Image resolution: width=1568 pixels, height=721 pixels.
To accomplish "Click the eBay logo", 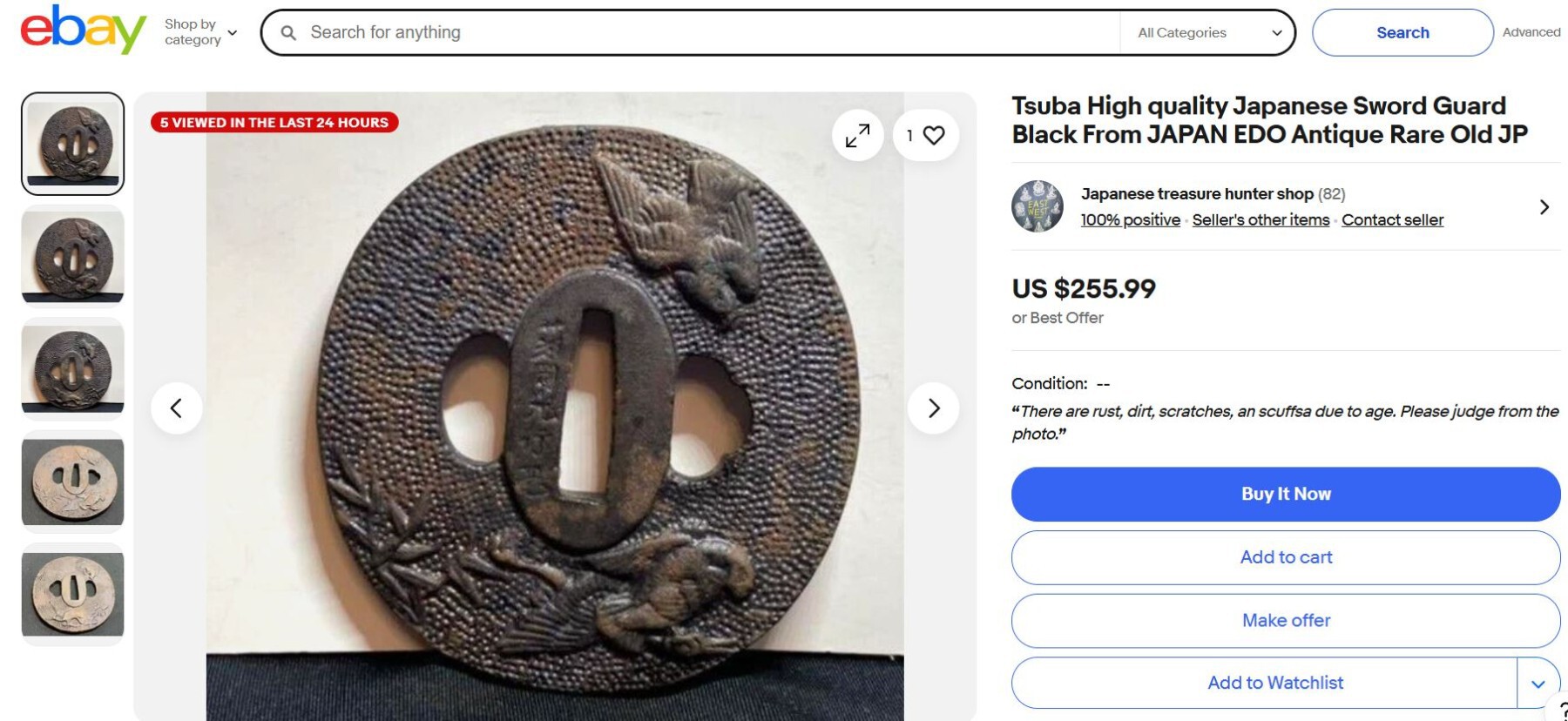I will (x=83, y=30).
